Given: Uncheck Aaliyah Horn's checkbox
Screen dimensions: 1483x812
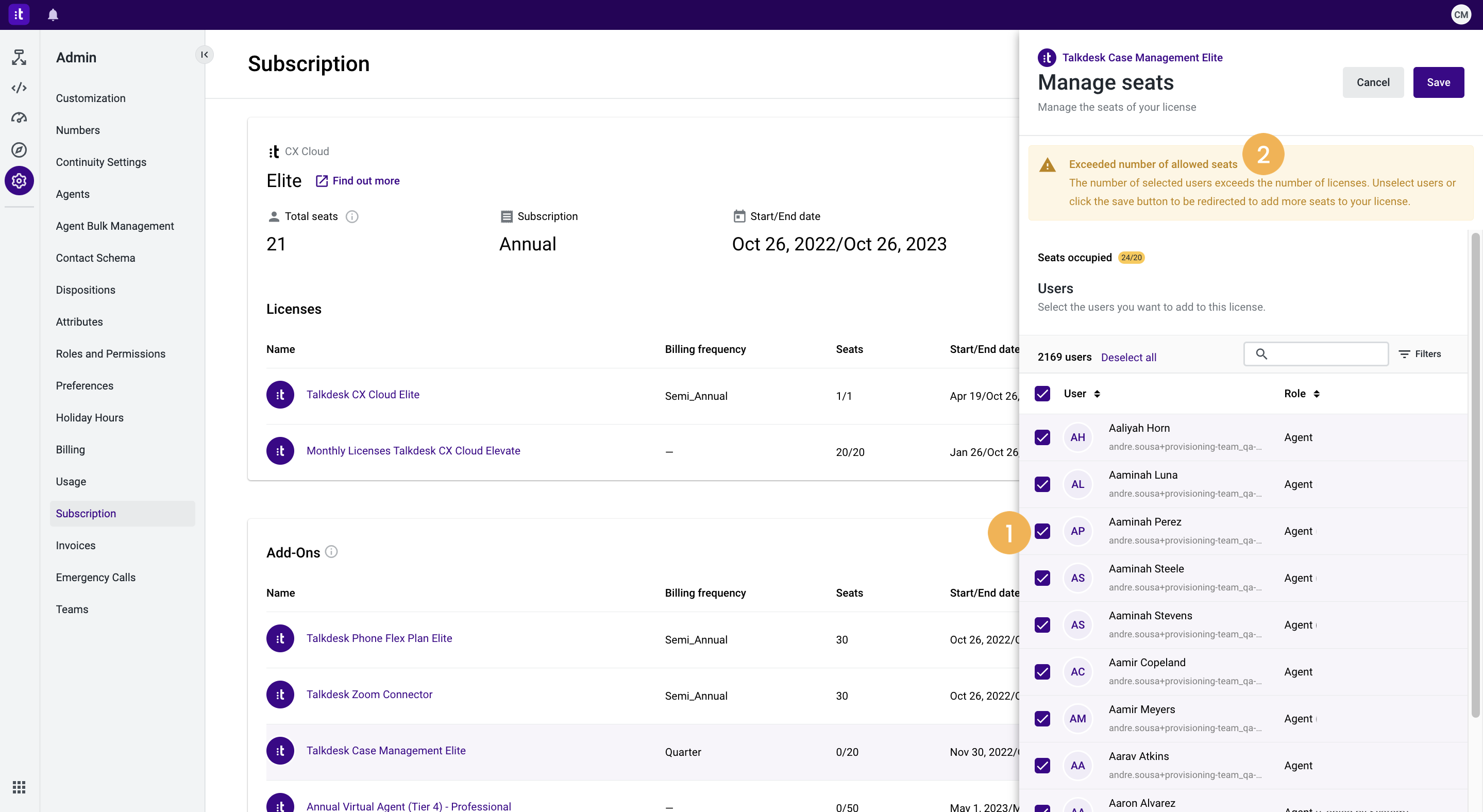Looking at the screenshot, I should point(1042,437).
